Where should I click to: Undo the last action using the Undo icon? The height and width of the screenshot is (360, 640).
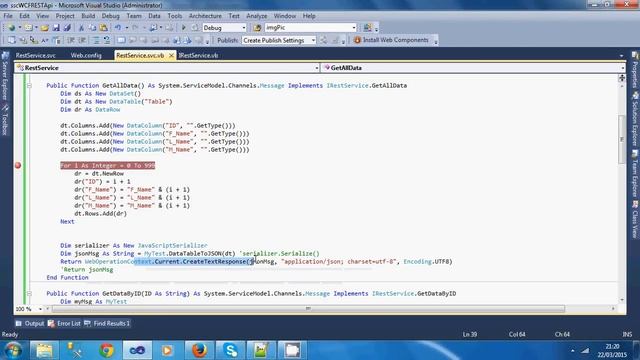coord(118,28)
